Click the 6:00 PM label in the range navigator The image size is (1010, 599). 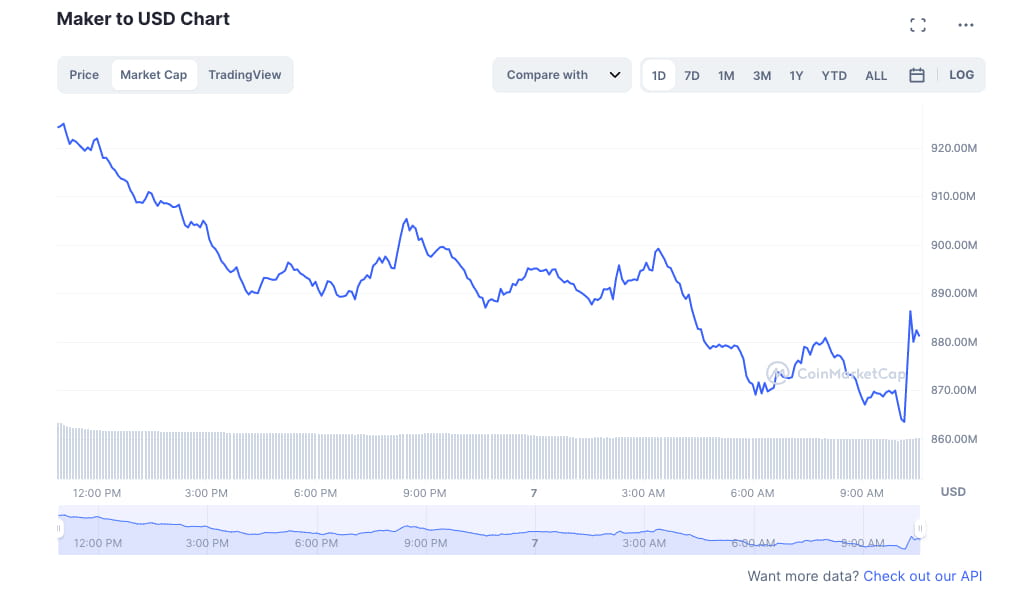click(316, 543)
